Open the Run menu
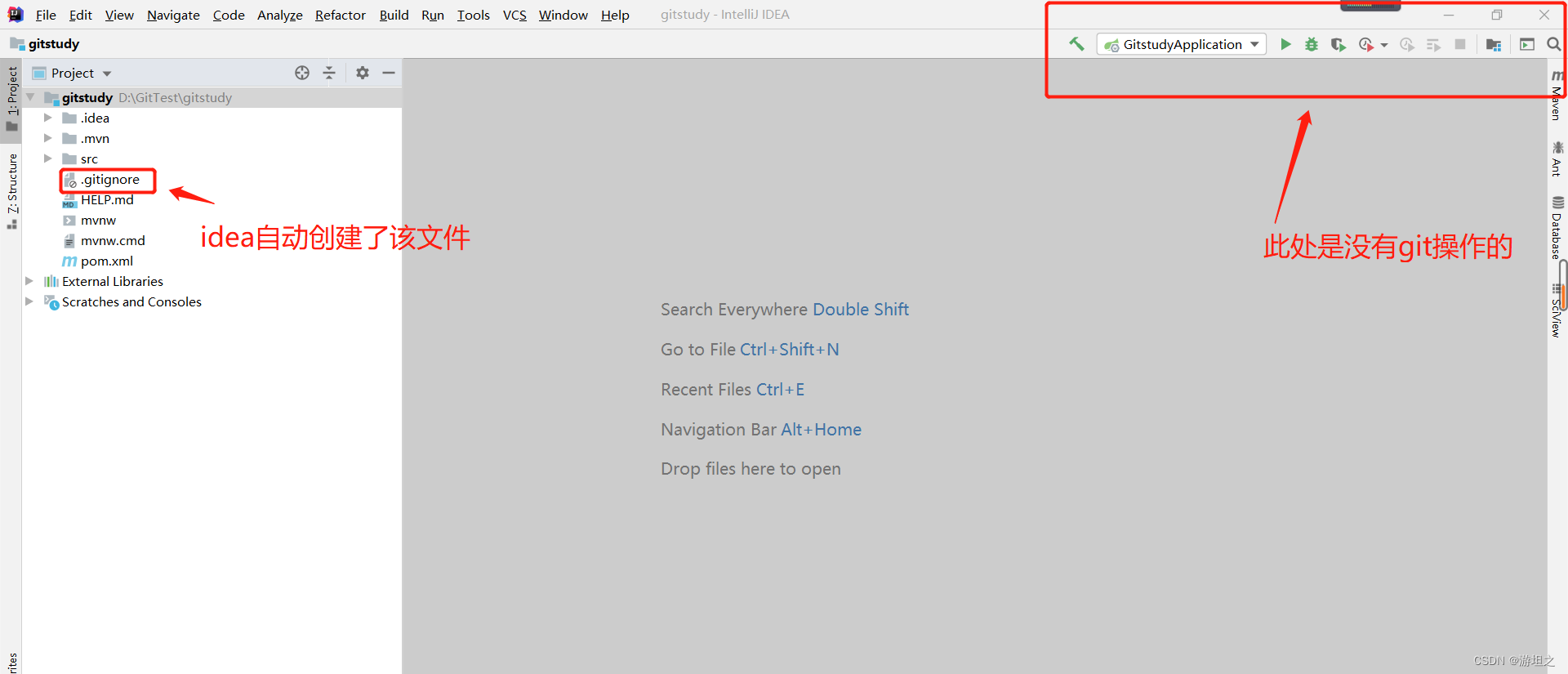The height and width of the screenshot is (674, 1568). coord(433,15)
